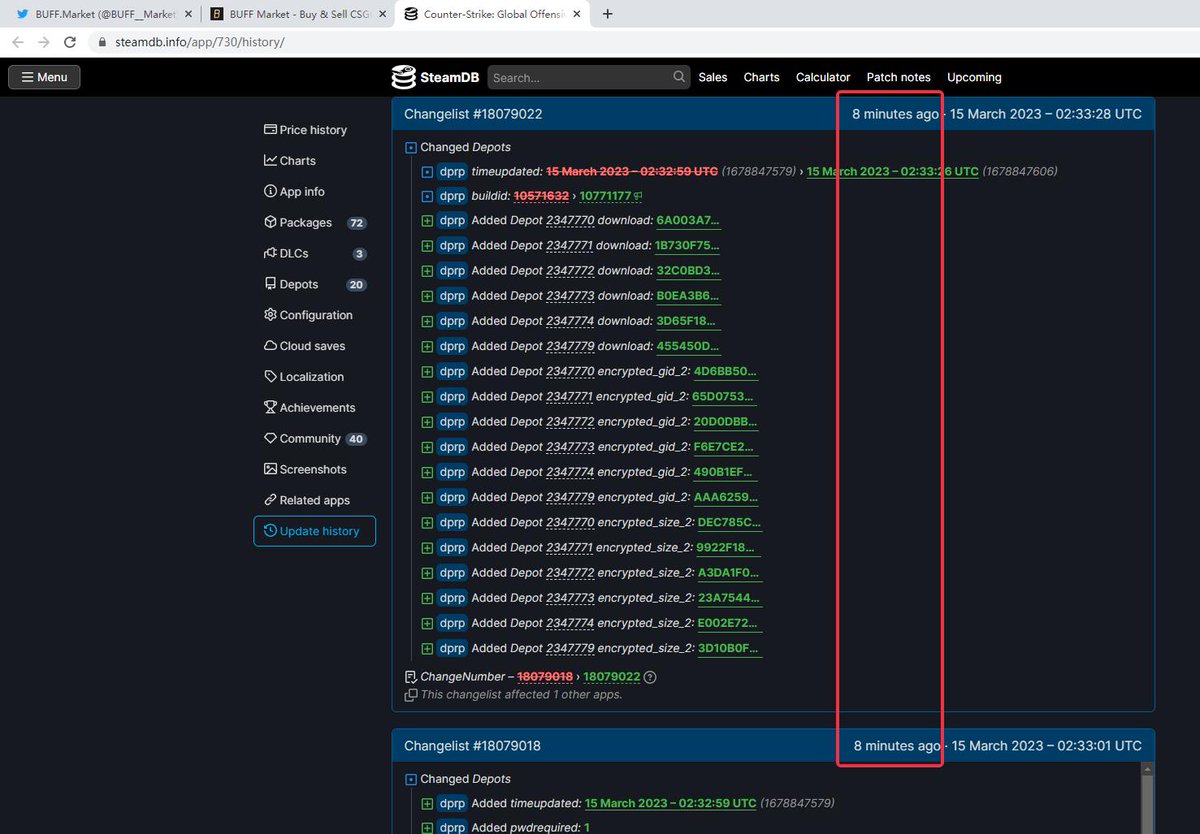Open Achievements in the sidebar
Screen dimensions: 1200x834
pos(309,408)
